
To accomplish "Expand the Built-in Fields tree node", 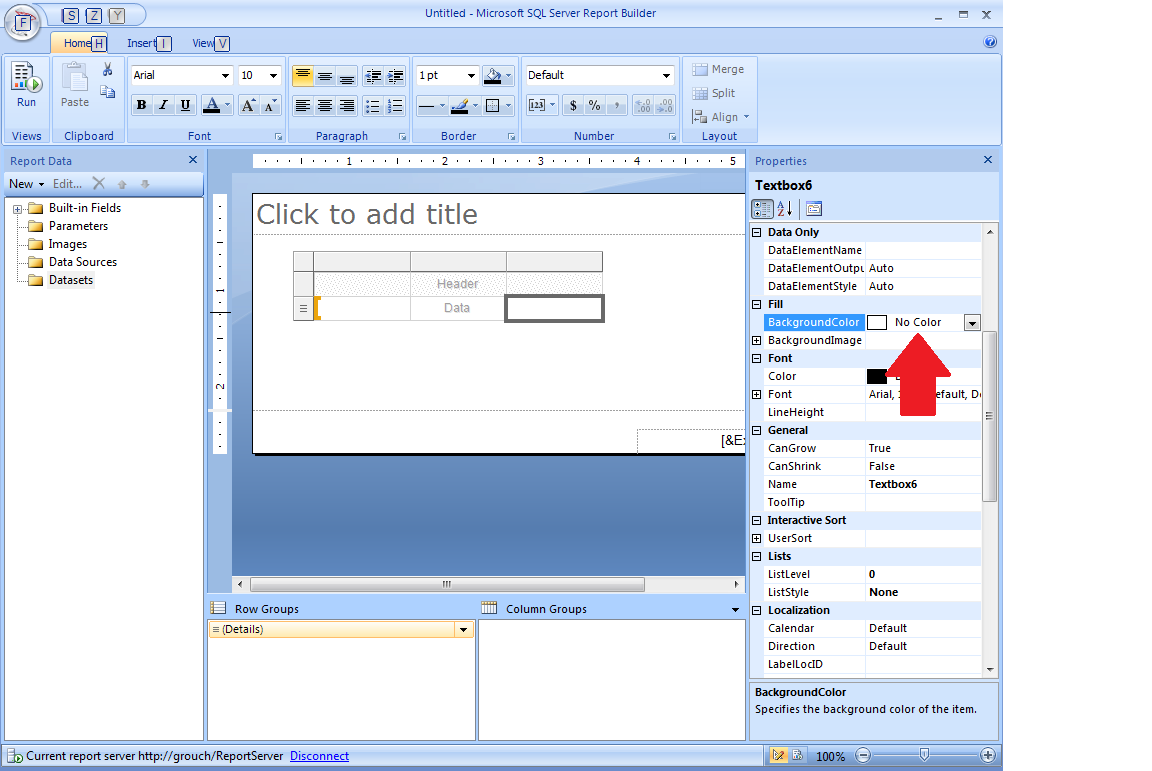I will coord(18,209).
